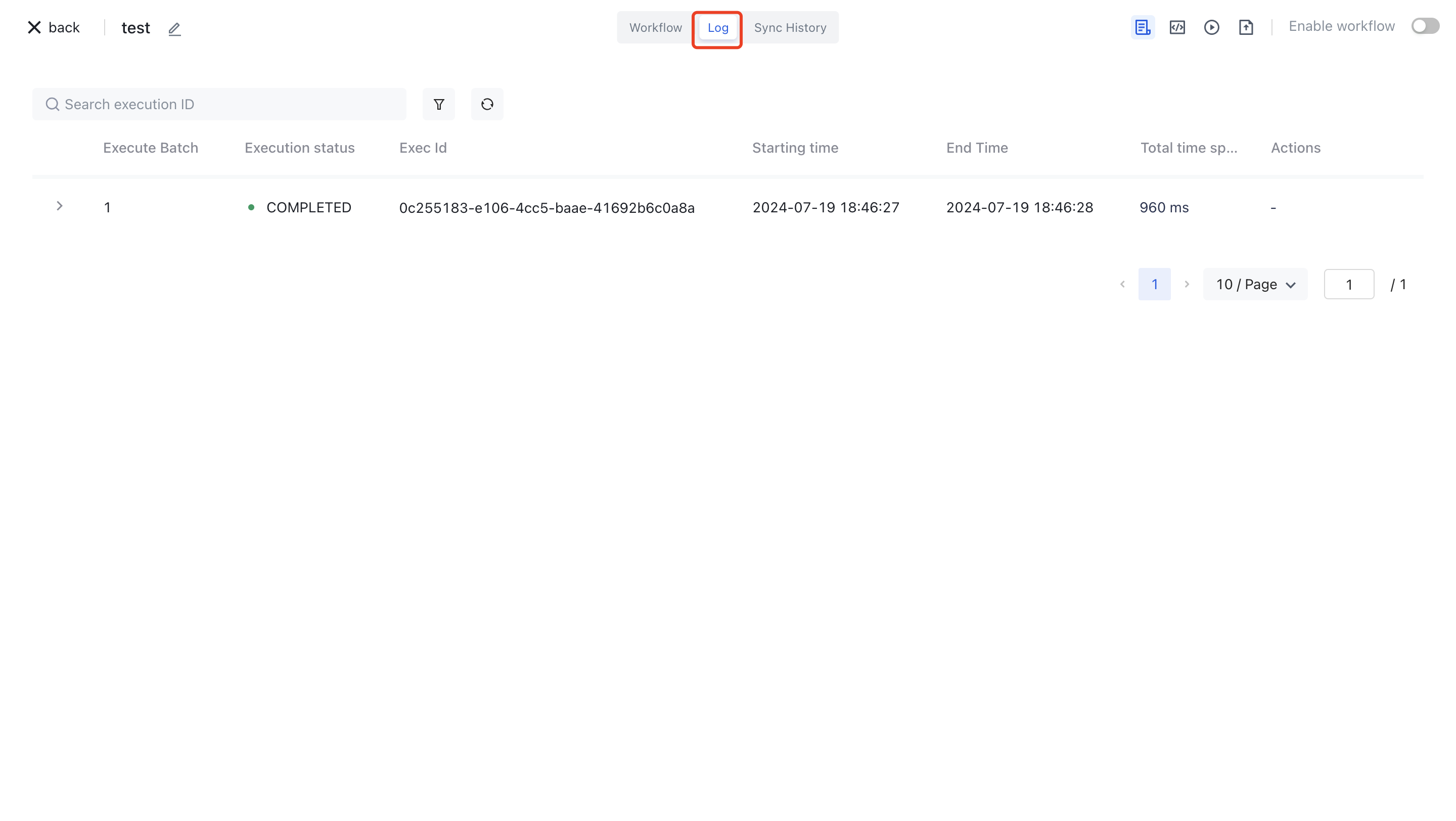
Task: Click the pencil icon to rename test
Action: coord(174,29)
